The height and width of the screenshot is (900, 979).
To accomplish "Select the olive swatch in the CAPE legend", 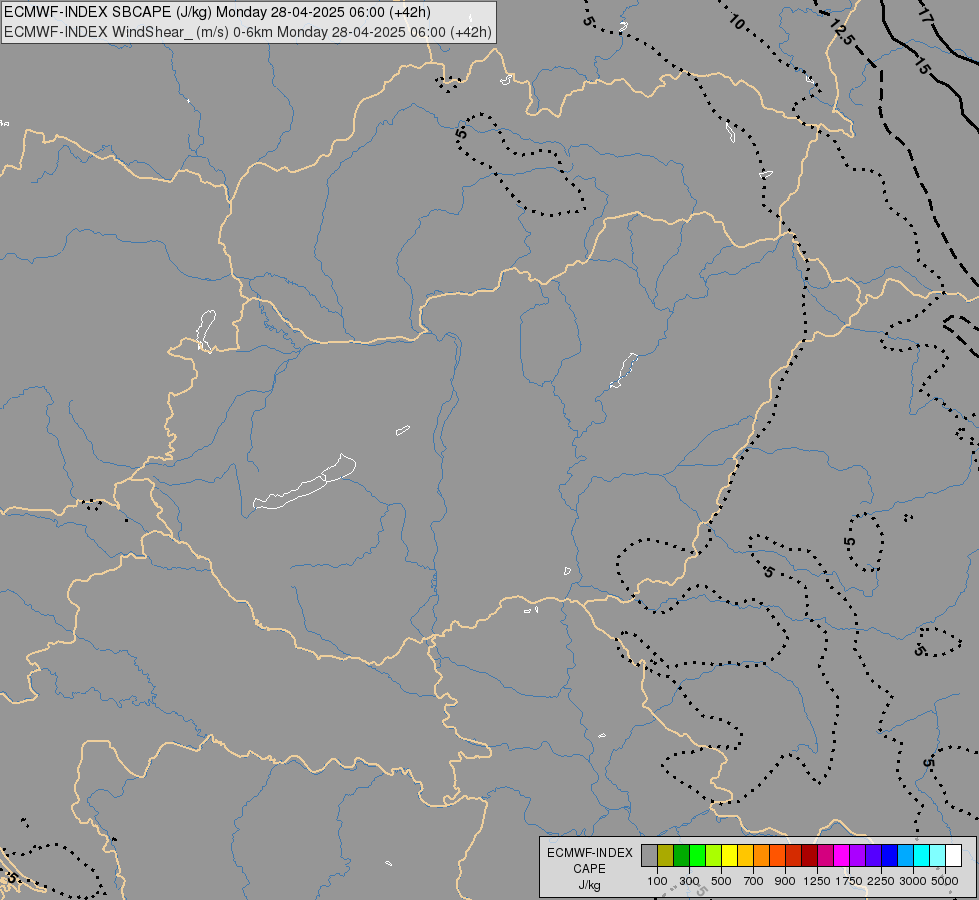I will click(666, 856).
